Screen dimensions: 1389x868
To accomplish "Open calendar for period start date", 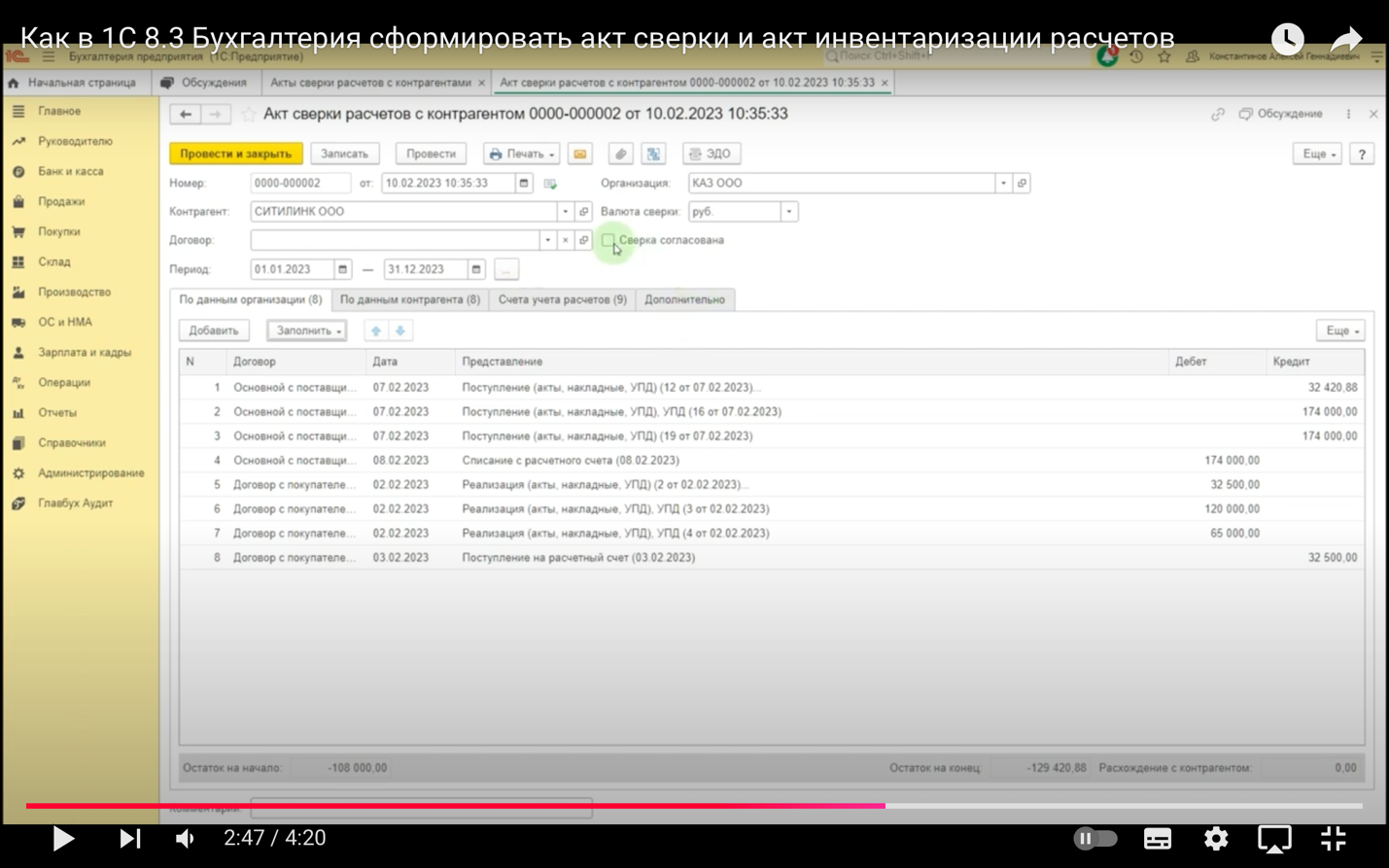I will 342,269.
